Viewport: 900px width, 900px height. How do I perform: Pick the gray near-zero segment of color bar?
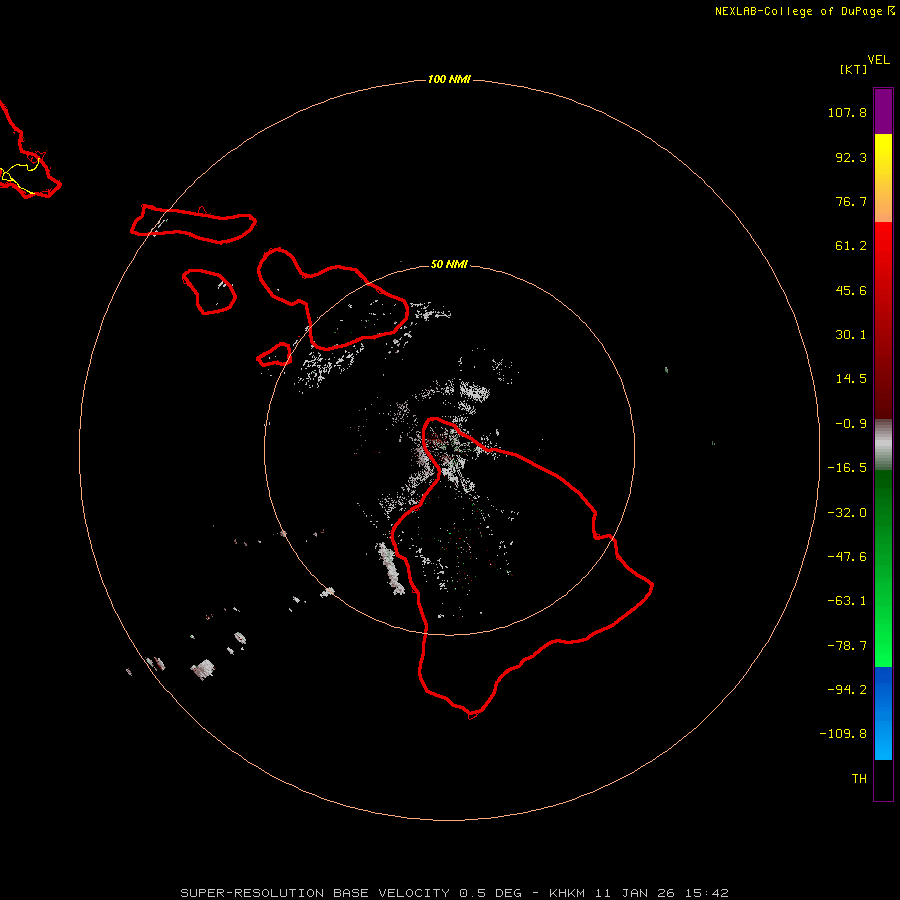point(883,445)
